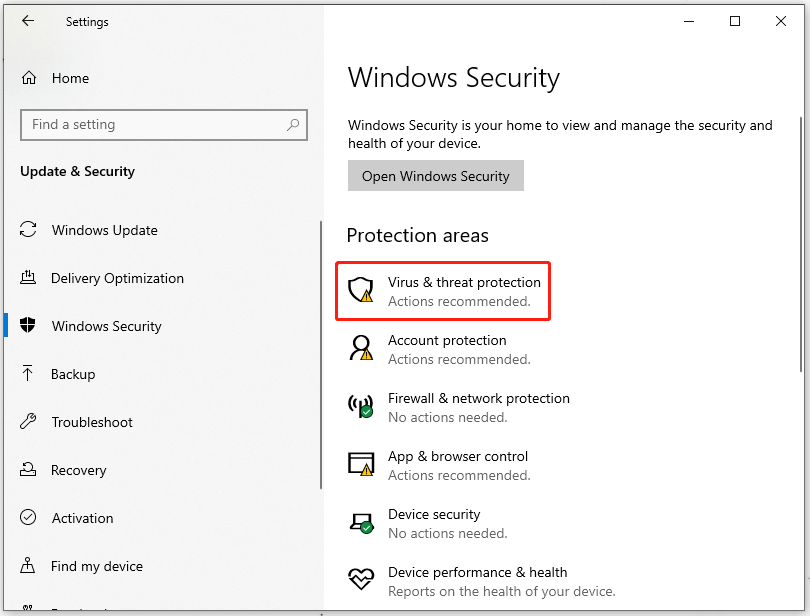Open Firewall & network protection icon
The width and height of the screenshot is (810, 616).
[x=360, y=406]
